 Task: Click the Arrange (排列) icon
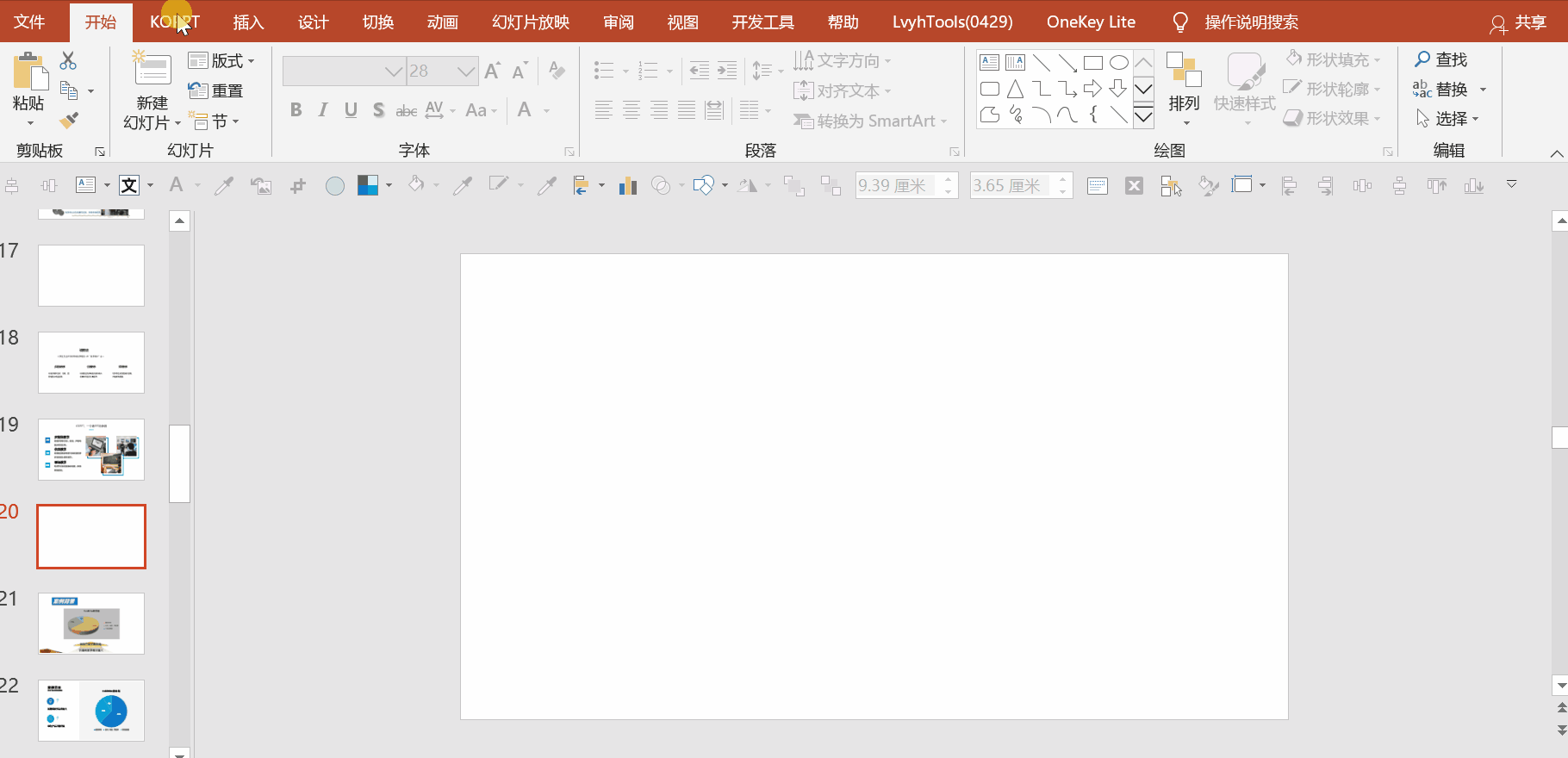[x=1184, y=71]
